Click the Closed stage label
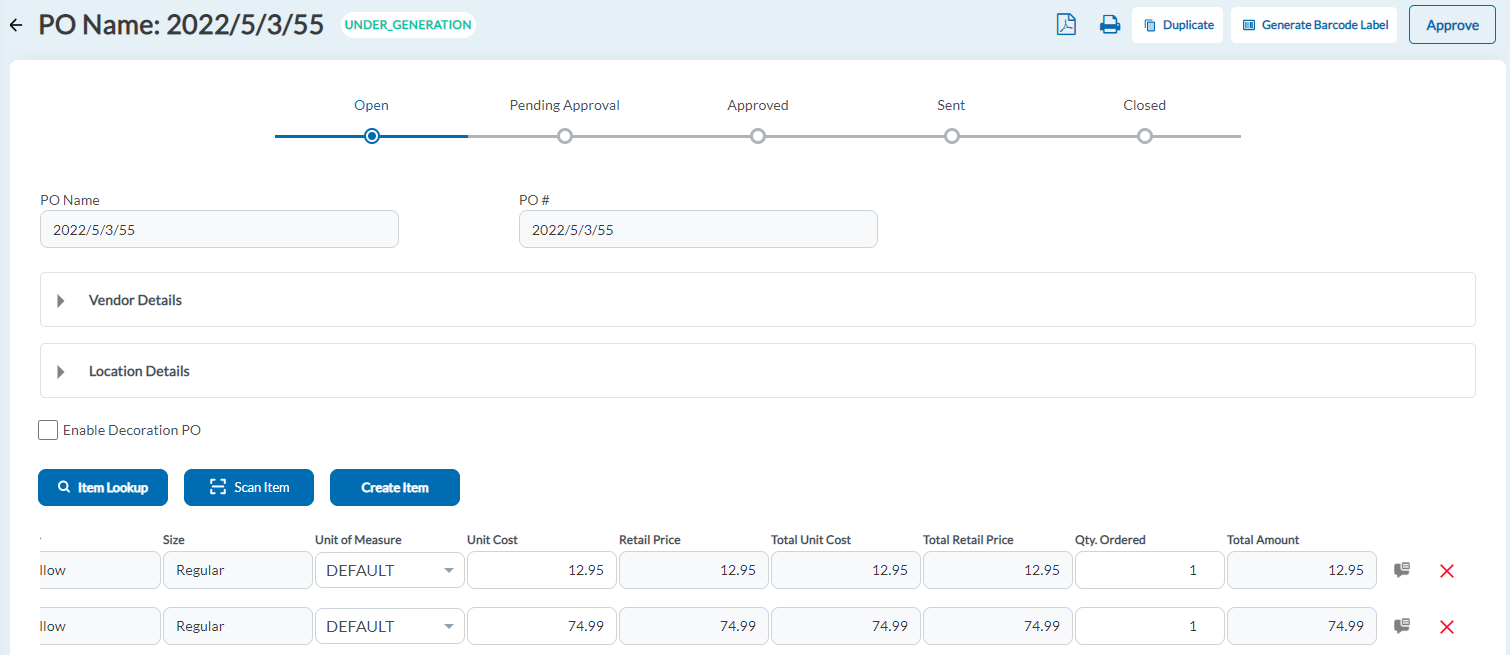The image size is (1510, 655). [x=1144, y=105]
